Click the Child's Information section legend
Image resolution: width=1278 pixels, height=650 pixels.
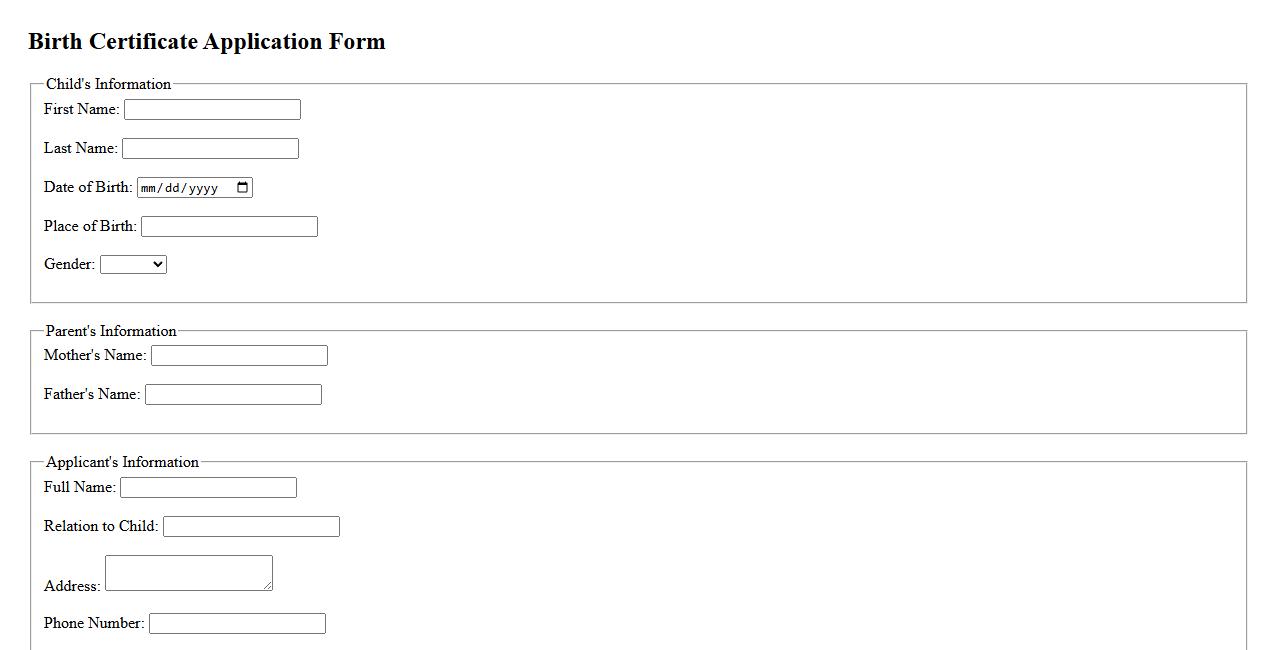[108, 84]
